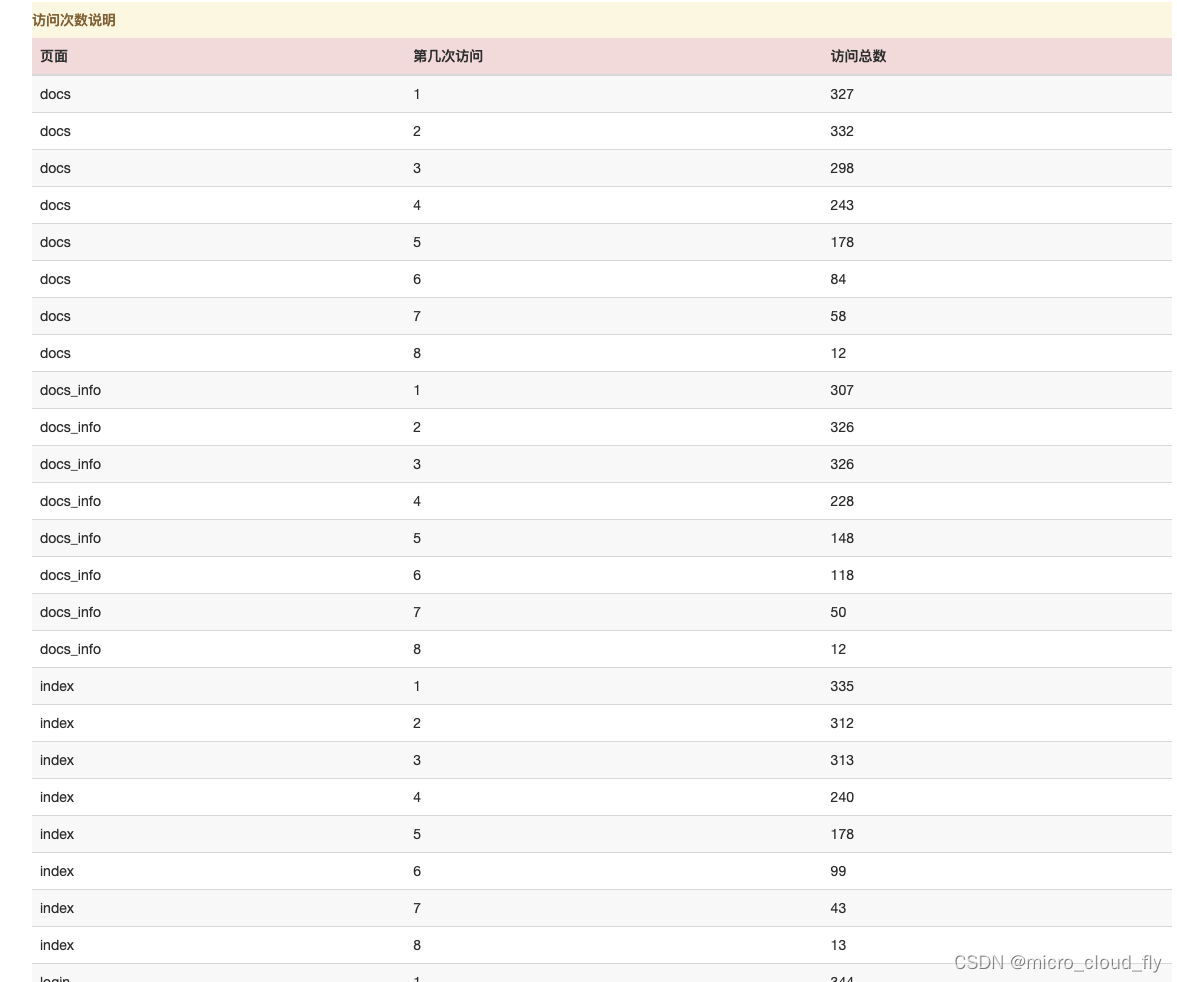Select the total value 312

point(841,723)
